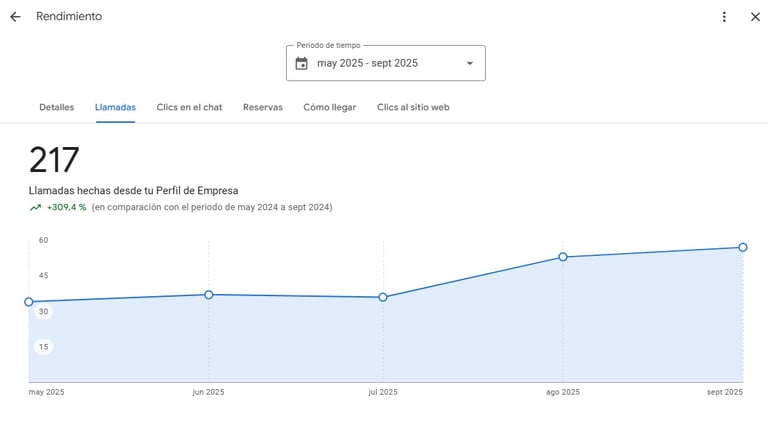Click the ago 2025 data point

pos(563,257)
